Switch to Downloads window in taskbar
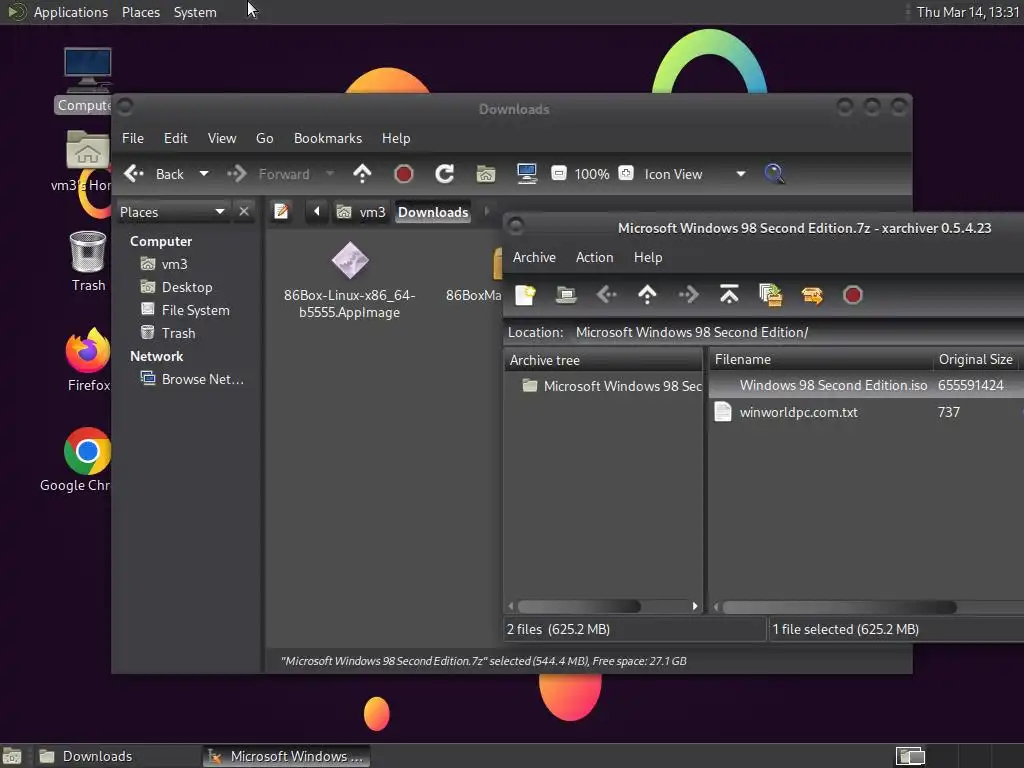The image size is (1024, 768). point(116,756)
